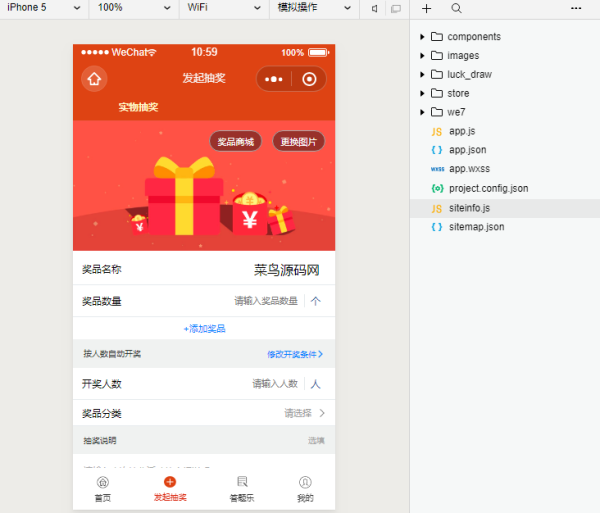Expand the images folder arrow
Image resolution: width=600 pixels, height=513 pixels.
click(422, 55)
